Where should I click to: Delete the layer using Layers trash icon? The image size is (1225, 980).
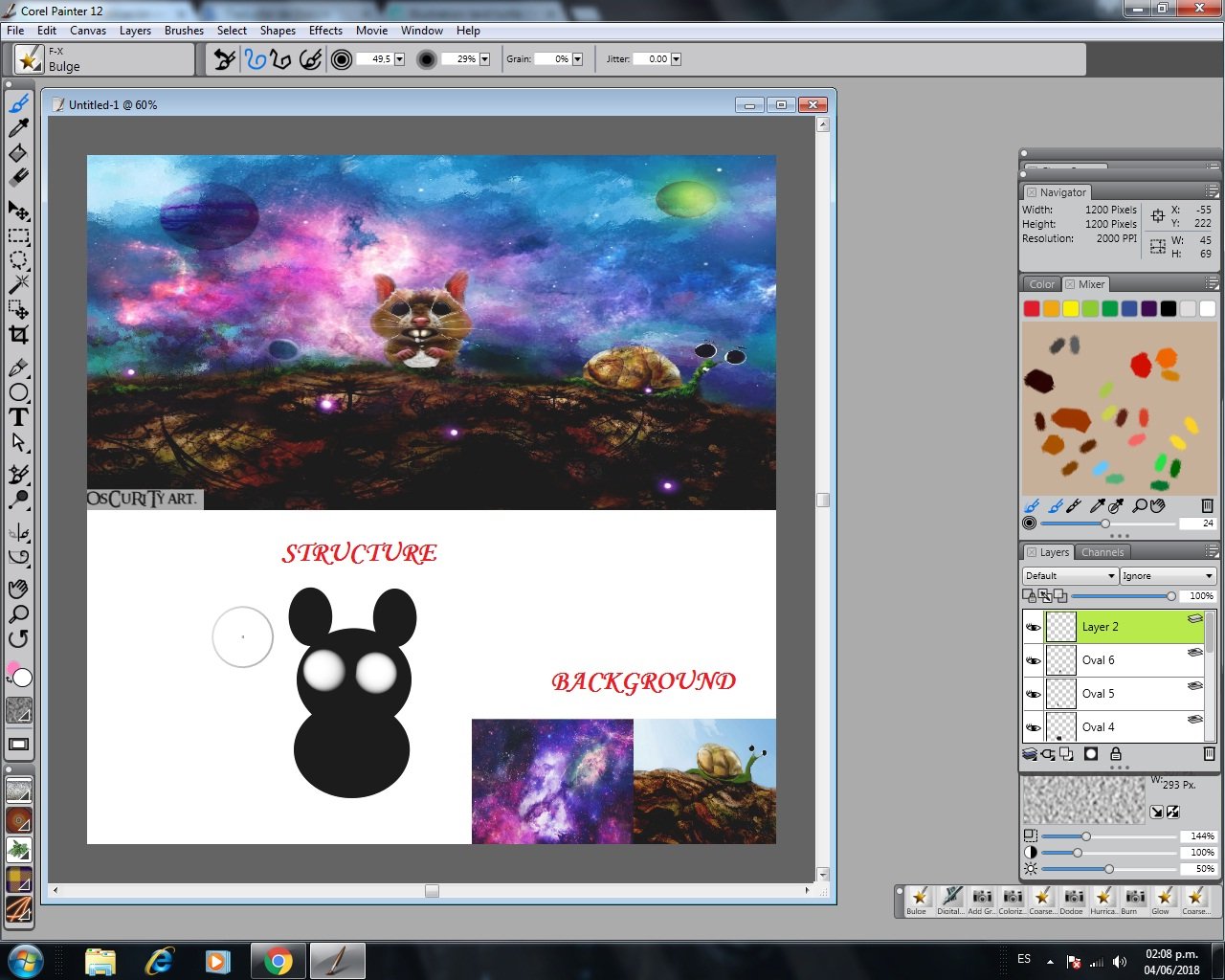click(x=1209, y=754)
